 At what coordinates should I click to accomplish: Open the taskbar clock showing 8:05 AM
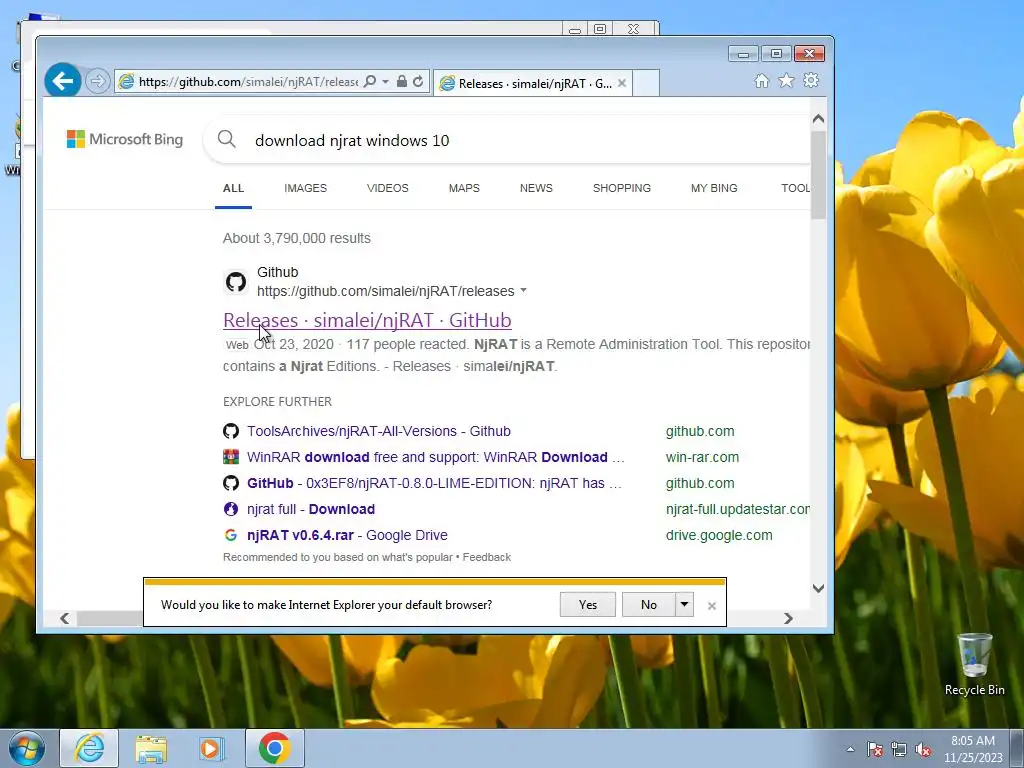(973, 749)
